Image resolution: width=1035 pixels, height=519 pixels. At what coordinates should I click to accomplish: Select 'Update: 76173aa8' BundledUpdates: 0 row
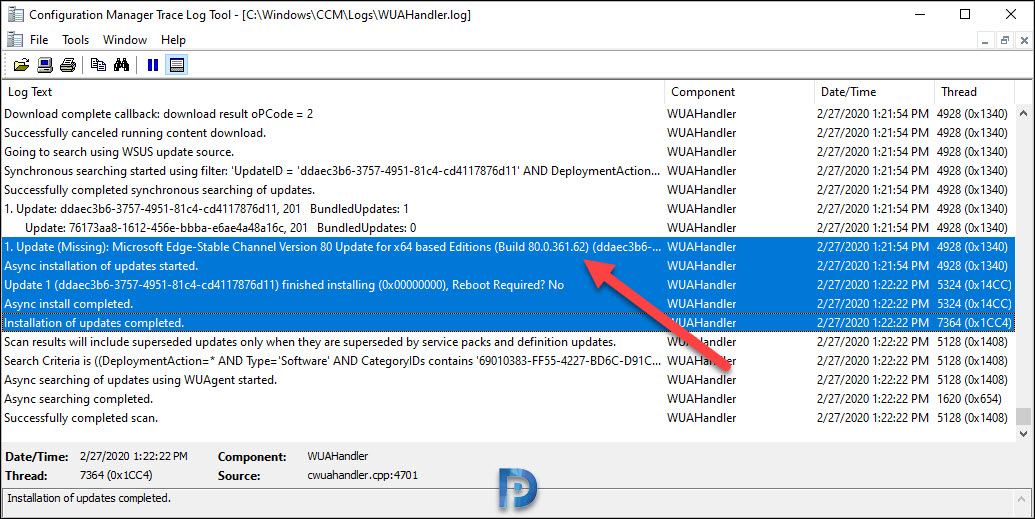point(508,228)
